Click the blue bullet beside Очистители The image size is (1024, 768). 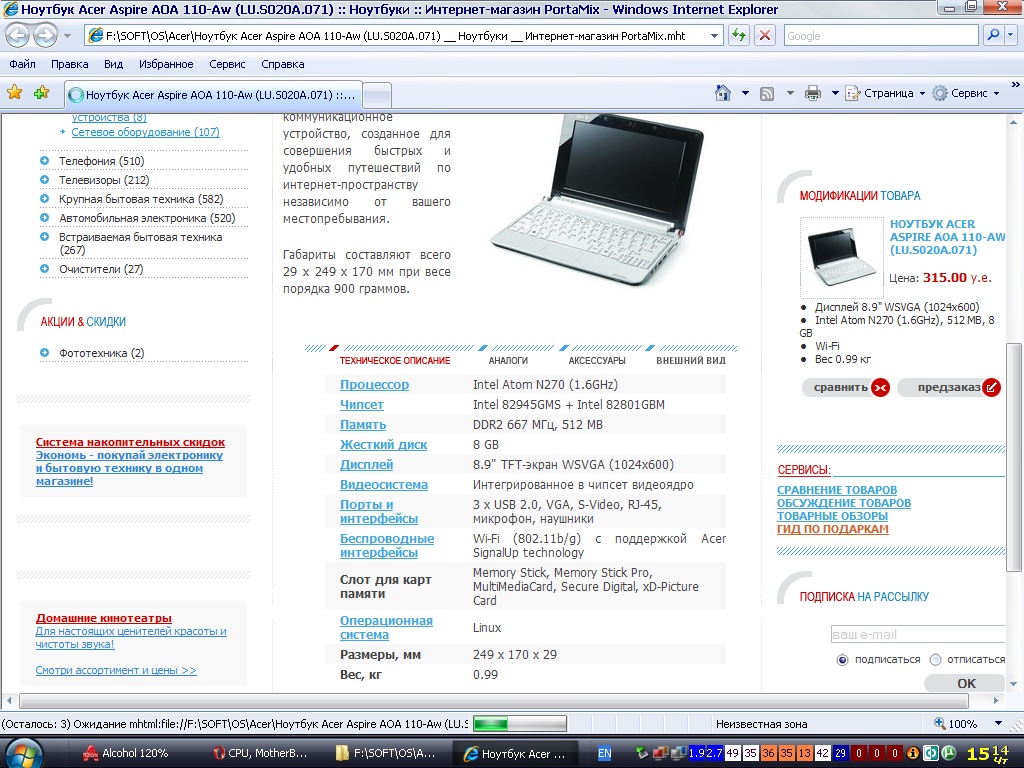coord(44,268)
